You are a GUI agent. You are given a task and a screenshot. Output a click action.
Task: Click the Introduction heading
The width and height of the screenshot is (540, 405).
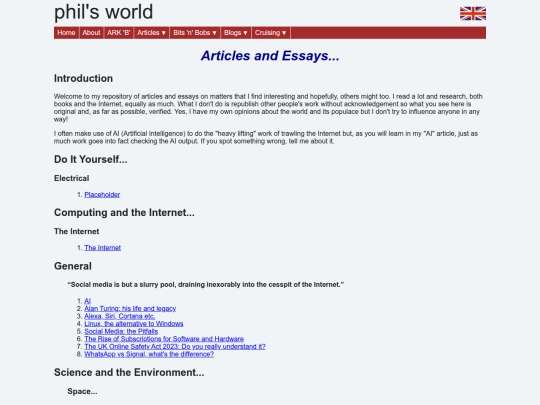(83, 78)
